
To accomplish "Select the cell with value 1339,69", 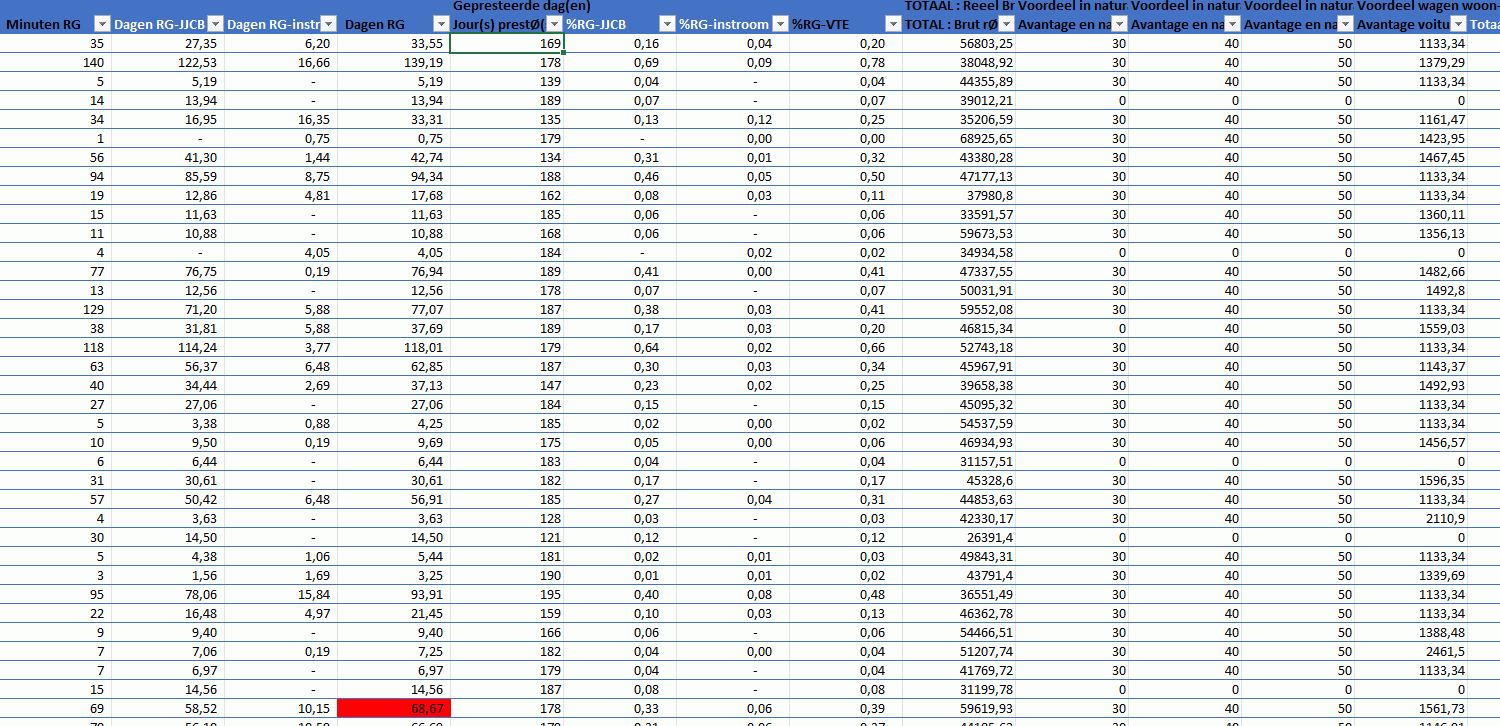I will [1412, 575].
